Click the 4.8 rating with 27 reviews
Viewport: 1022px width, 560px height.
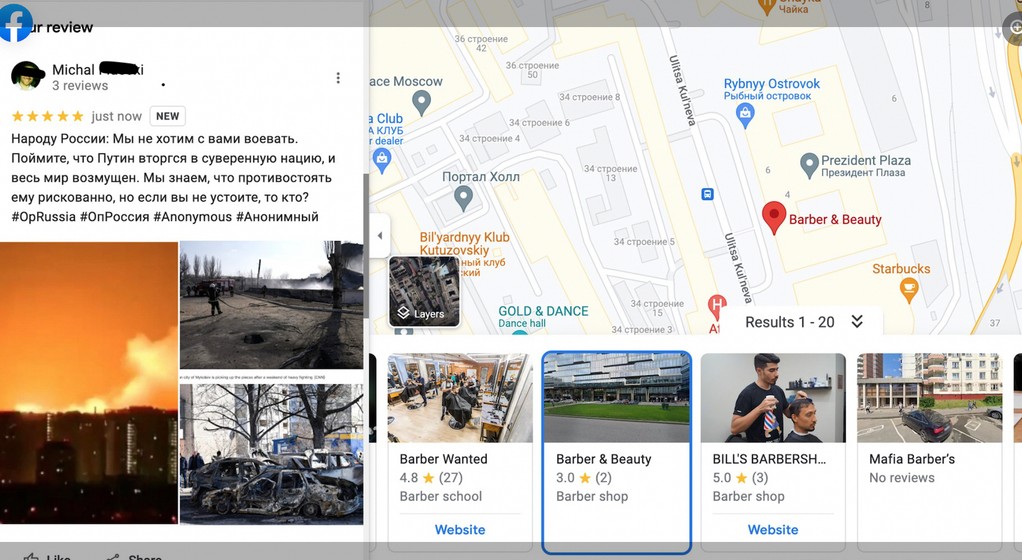[431, 478]
